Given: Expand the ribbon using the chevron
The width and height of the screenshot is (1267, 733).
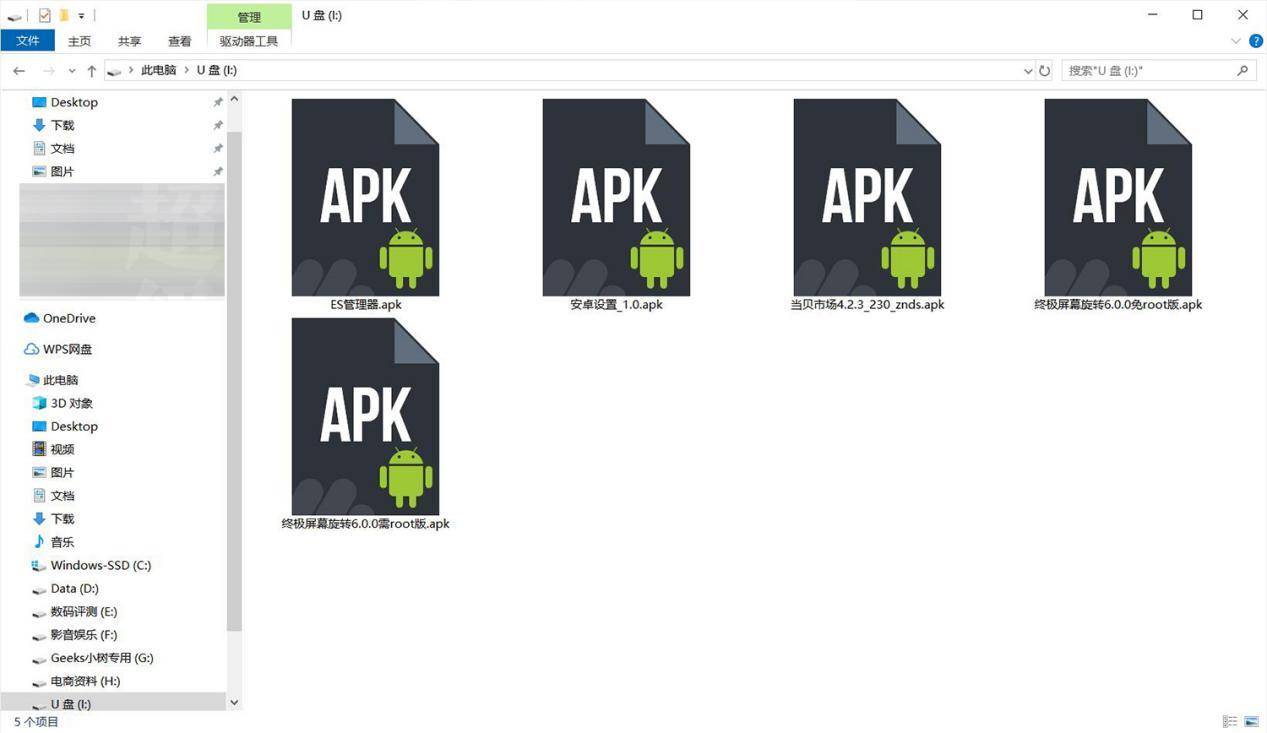Looking at the screenshot, I should [1236, 41].
